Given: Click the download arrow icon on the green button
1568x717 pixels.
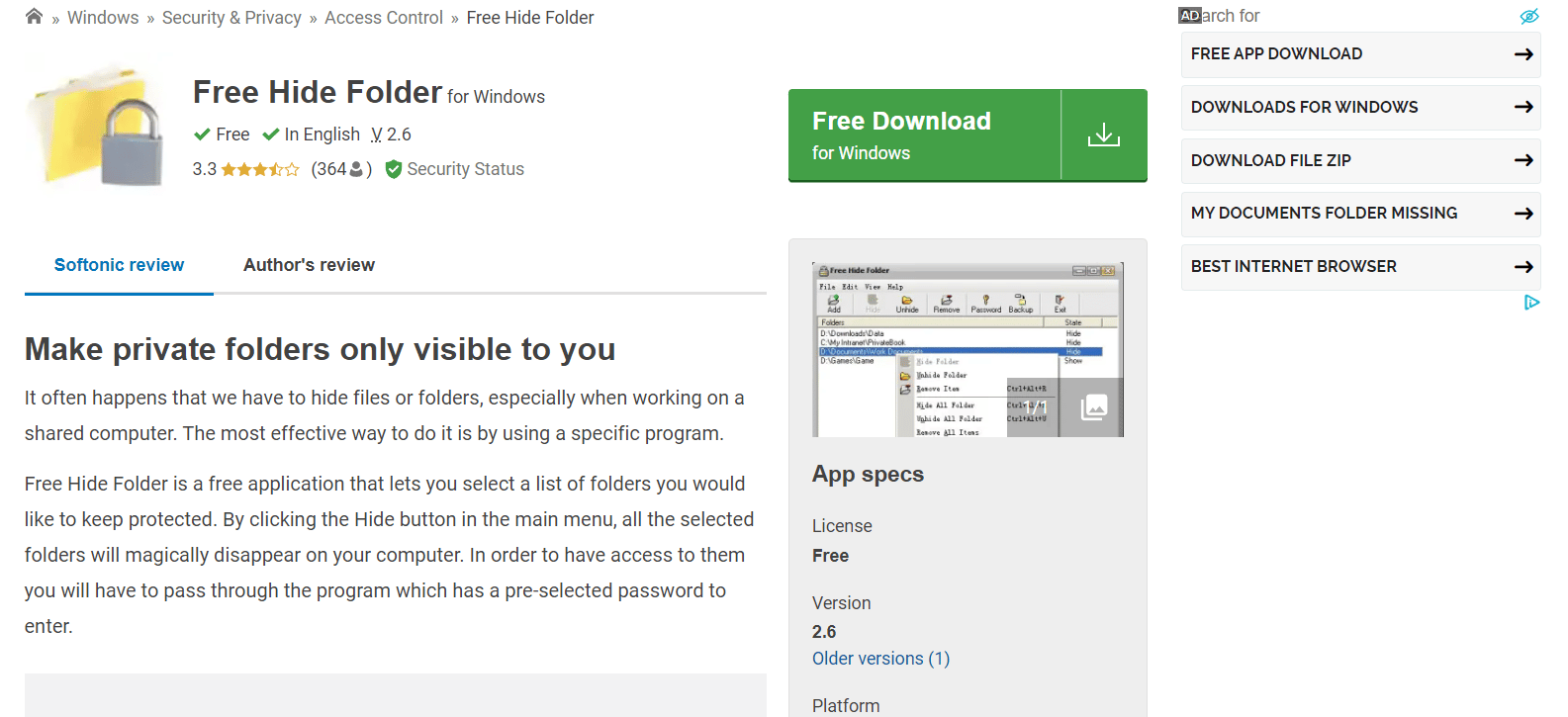Looking at the screenshot, I should (1104, 135).
